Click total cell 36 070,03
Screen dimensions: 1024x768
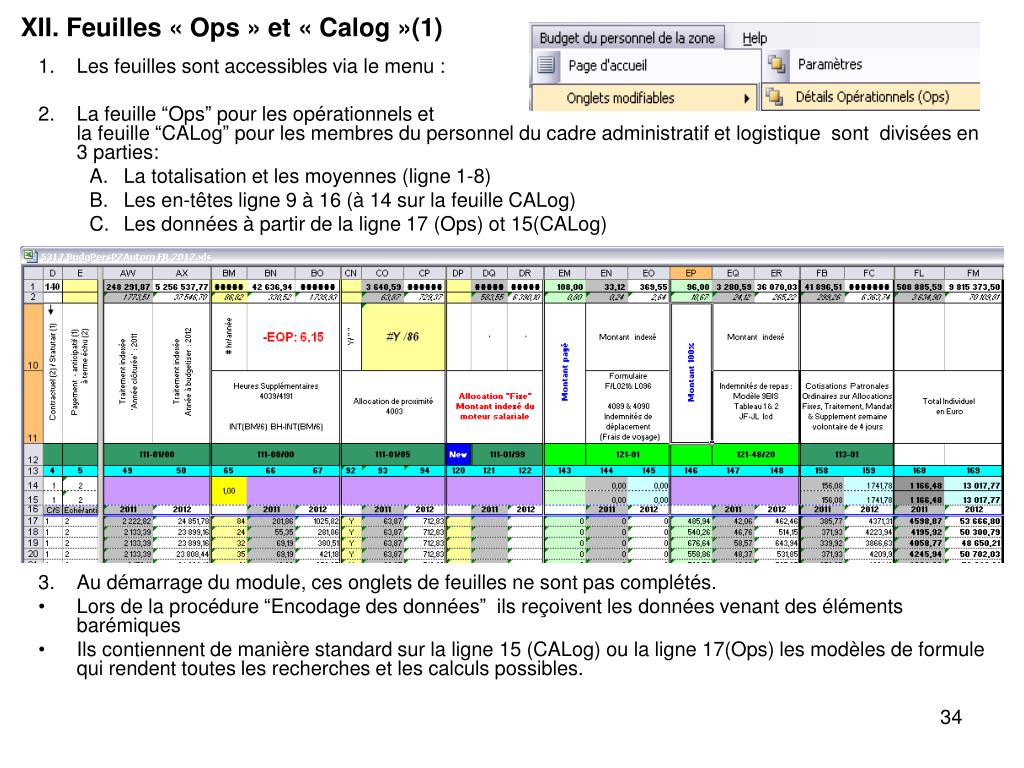776,287
